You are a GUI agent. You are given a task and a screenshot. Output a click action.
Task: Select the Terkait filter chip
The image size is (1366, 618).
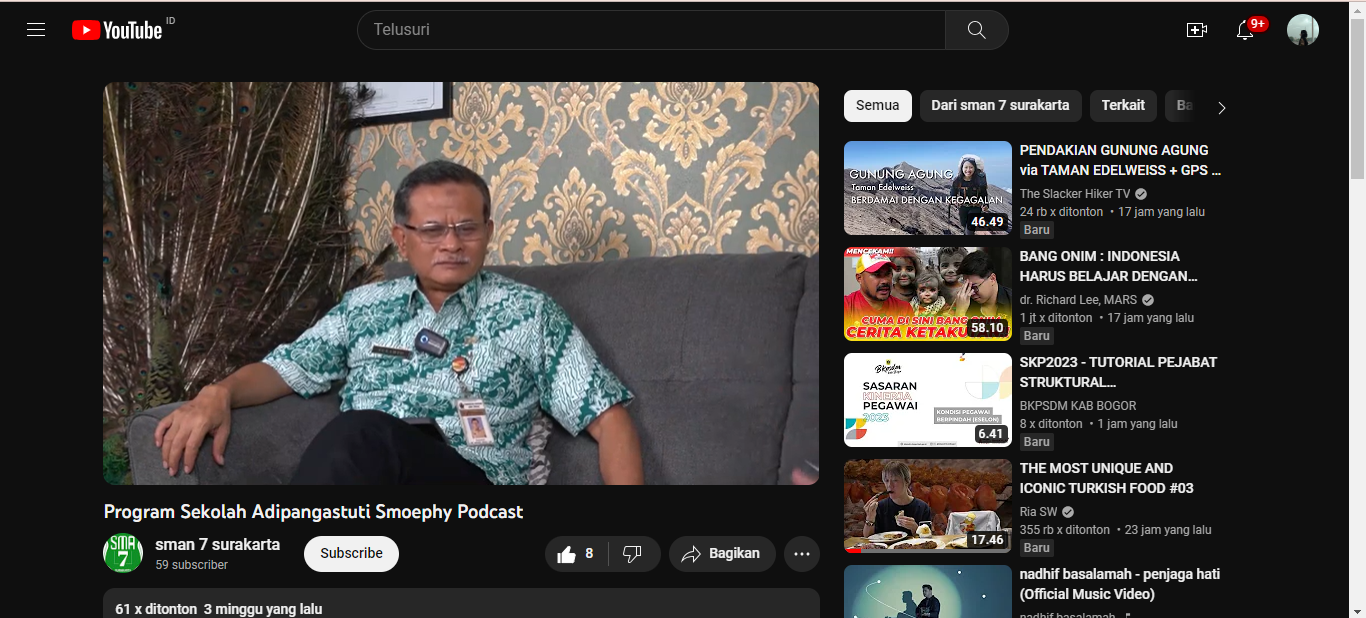(x=1124, y=105)
